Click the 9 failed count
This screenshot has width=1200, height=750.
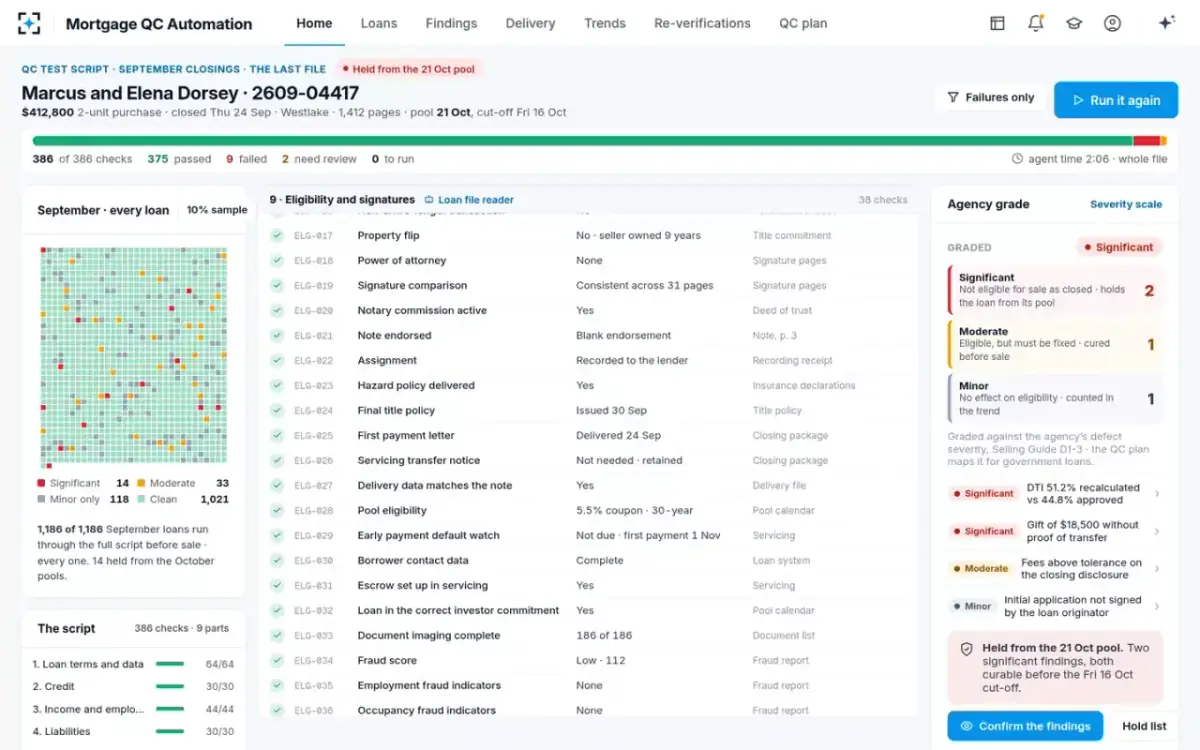[x=246, y=159]
